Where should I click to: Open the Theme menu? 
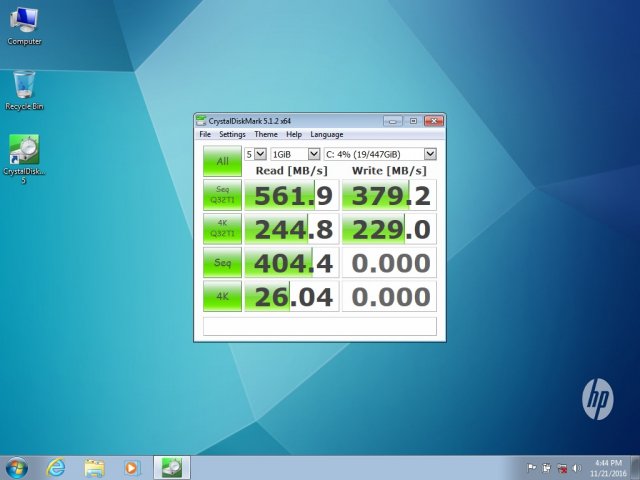[265, 134]
